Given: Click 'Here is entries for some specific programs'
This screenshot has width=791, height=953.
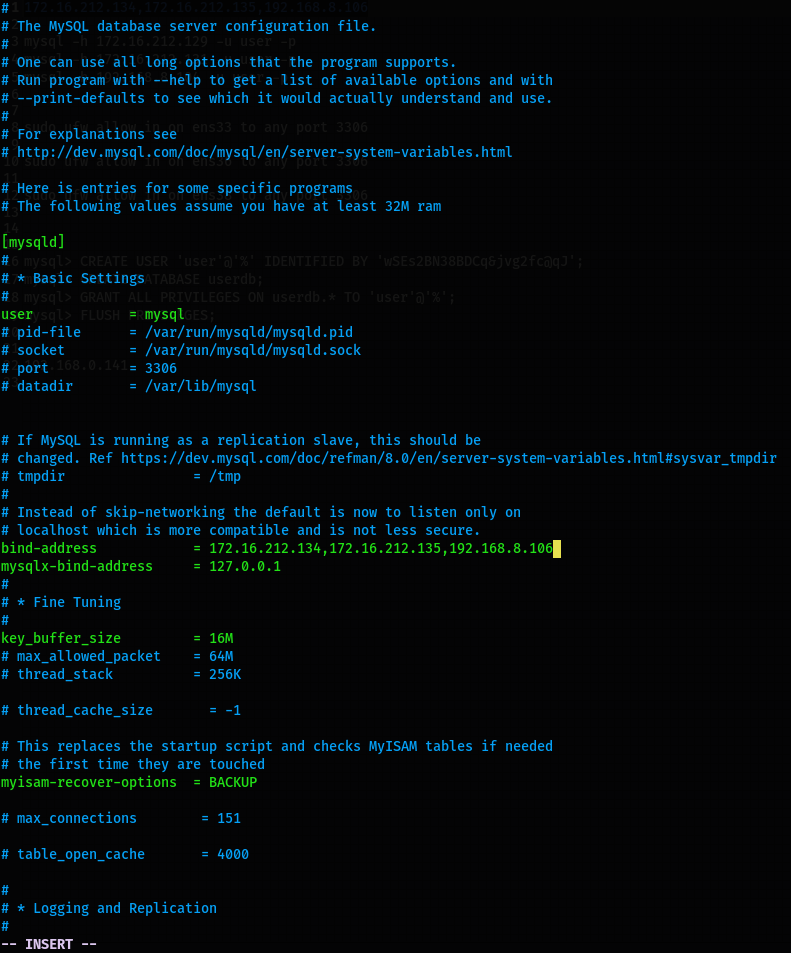Looking at the screenshot, I should click(177, 188).
